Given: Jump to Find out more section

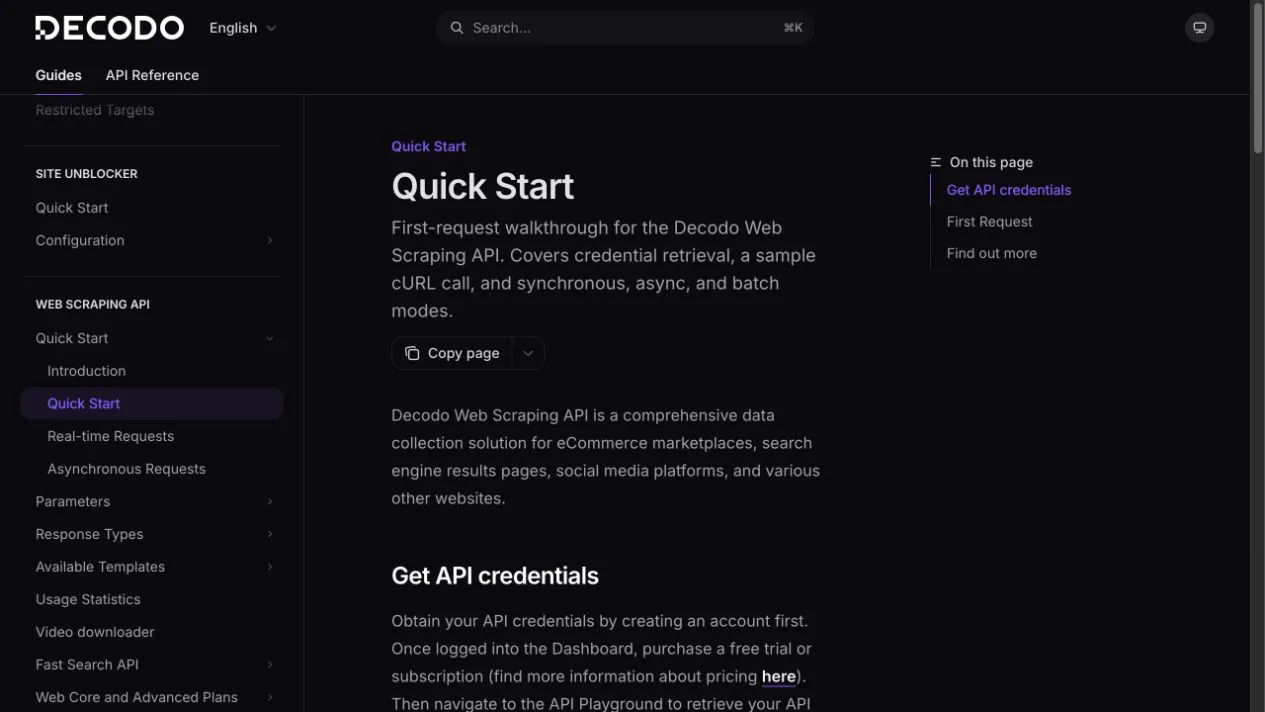Looking at the screenshot, I should 992,254.
